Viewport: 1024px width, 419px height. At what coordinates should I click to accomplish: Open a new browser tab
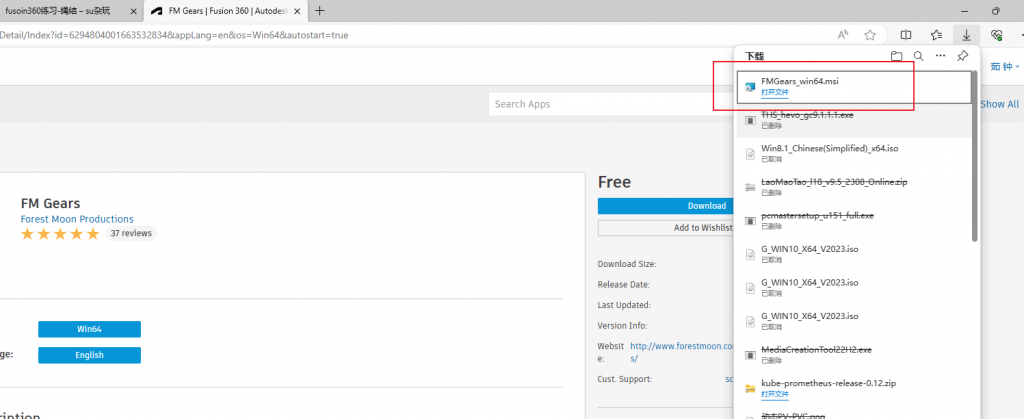[x=320, y=11]
